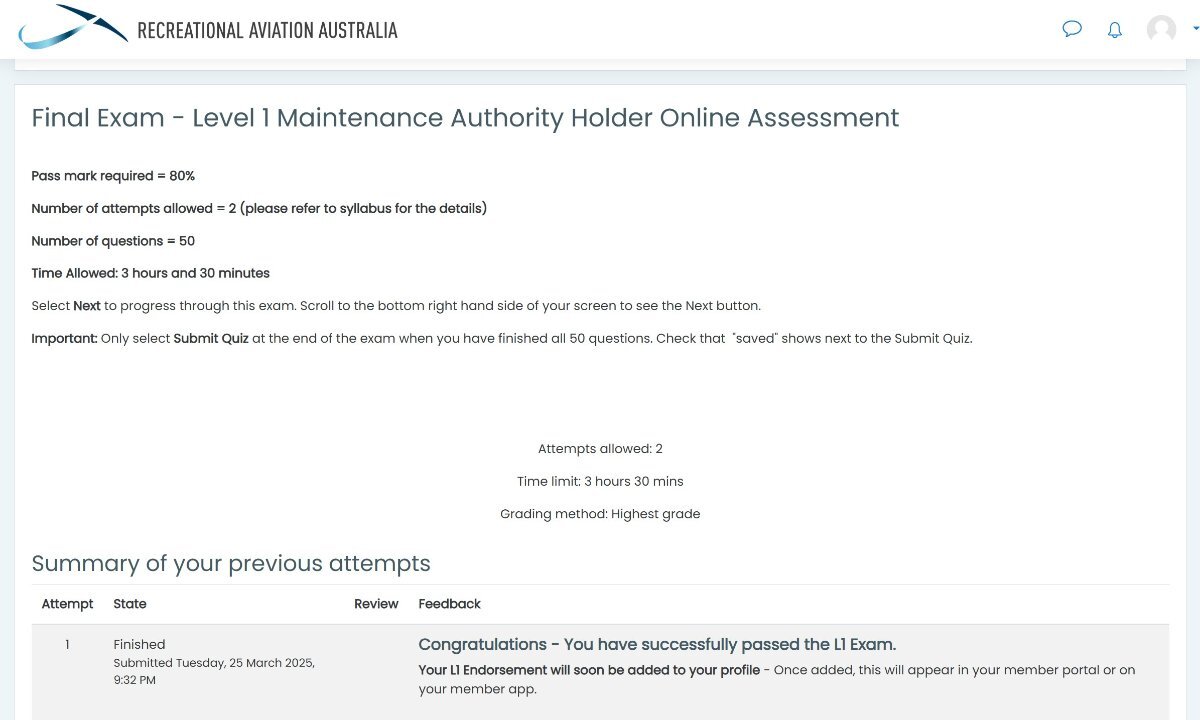1200x720 pixels.
Task: Select the 'Congratulations - You have successfully passed' message
Action: 657,645
